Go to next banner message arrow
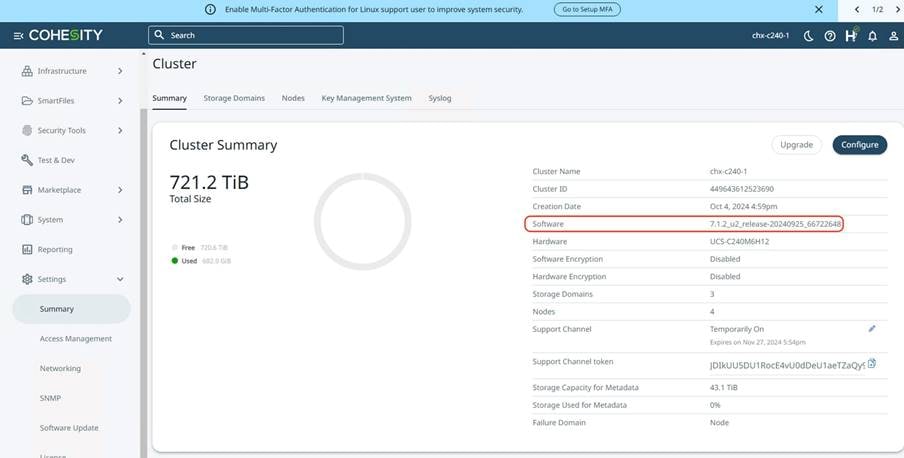Image resolution: width=904 pixels, height=458 pixels. (897, 9)
